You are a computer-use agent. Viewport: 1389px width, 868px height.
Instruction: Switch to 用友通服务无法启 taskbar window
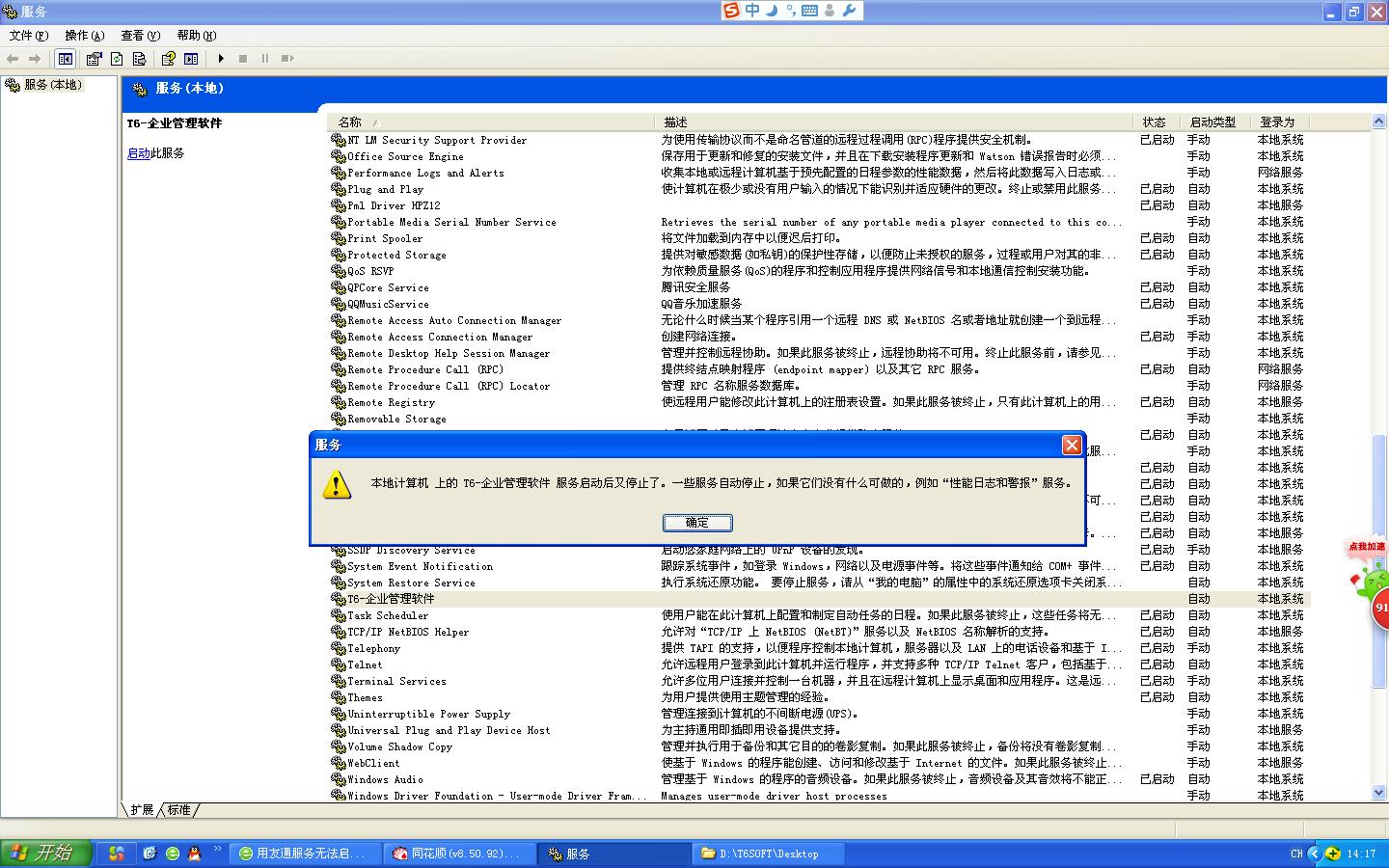point(303,854)
